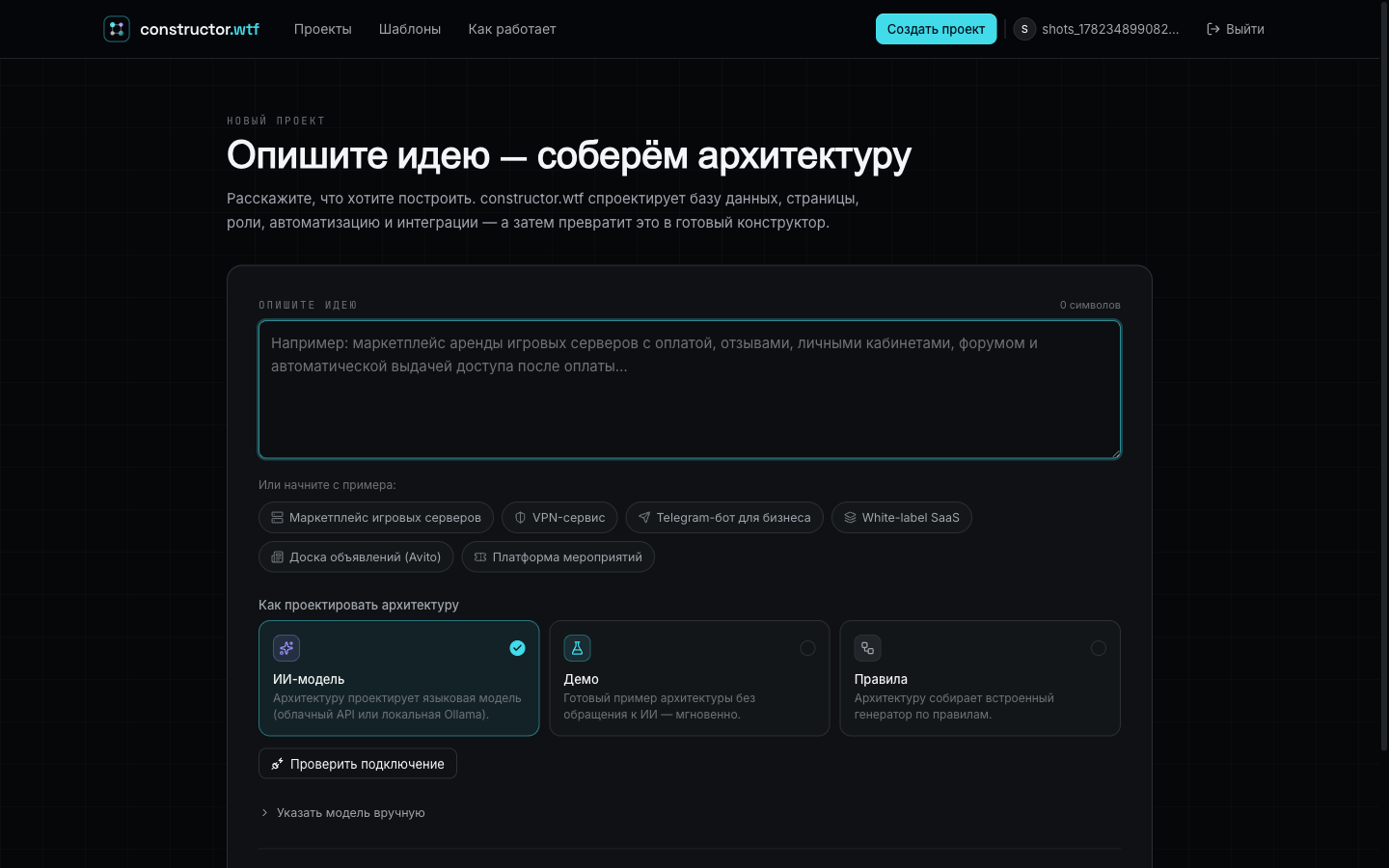Screen dimensions: 1389x868
Task: Click the Опишите идею heading
Action: tap(569, 154)
